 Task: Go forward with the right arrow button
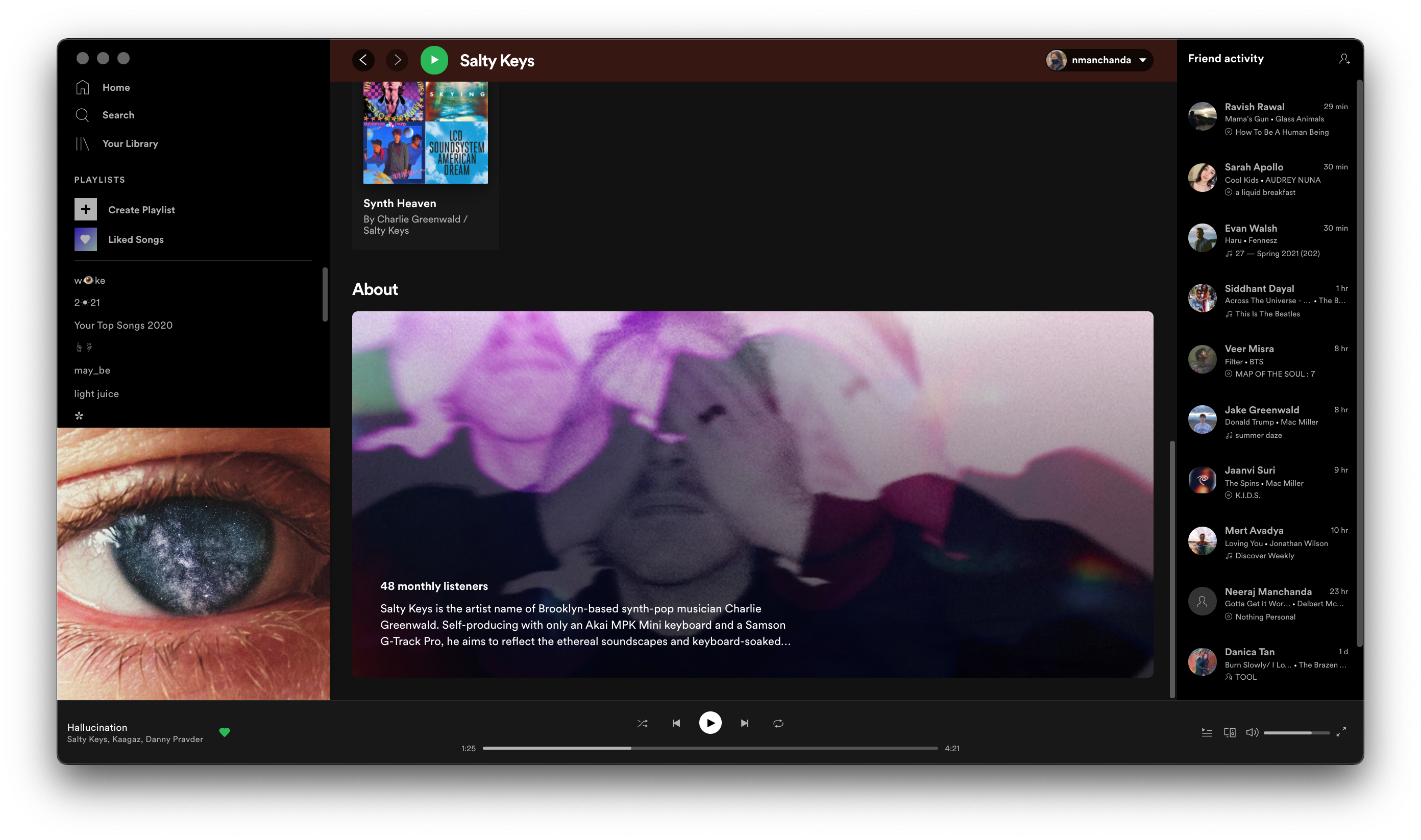tap(397, 60)
